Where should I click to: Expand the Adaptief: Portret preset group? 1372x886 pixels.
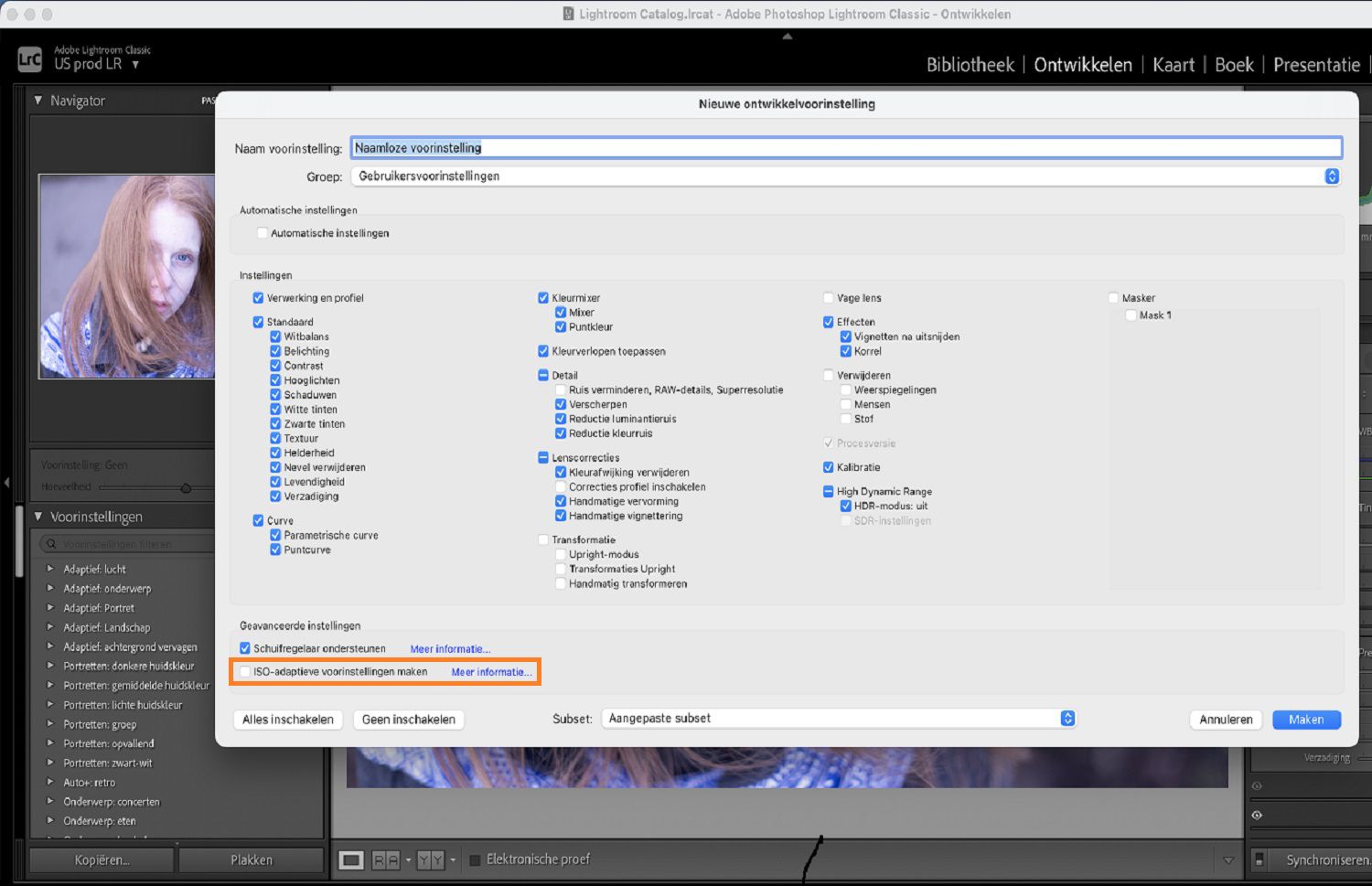pyautogui.click(x=50, y=608)
